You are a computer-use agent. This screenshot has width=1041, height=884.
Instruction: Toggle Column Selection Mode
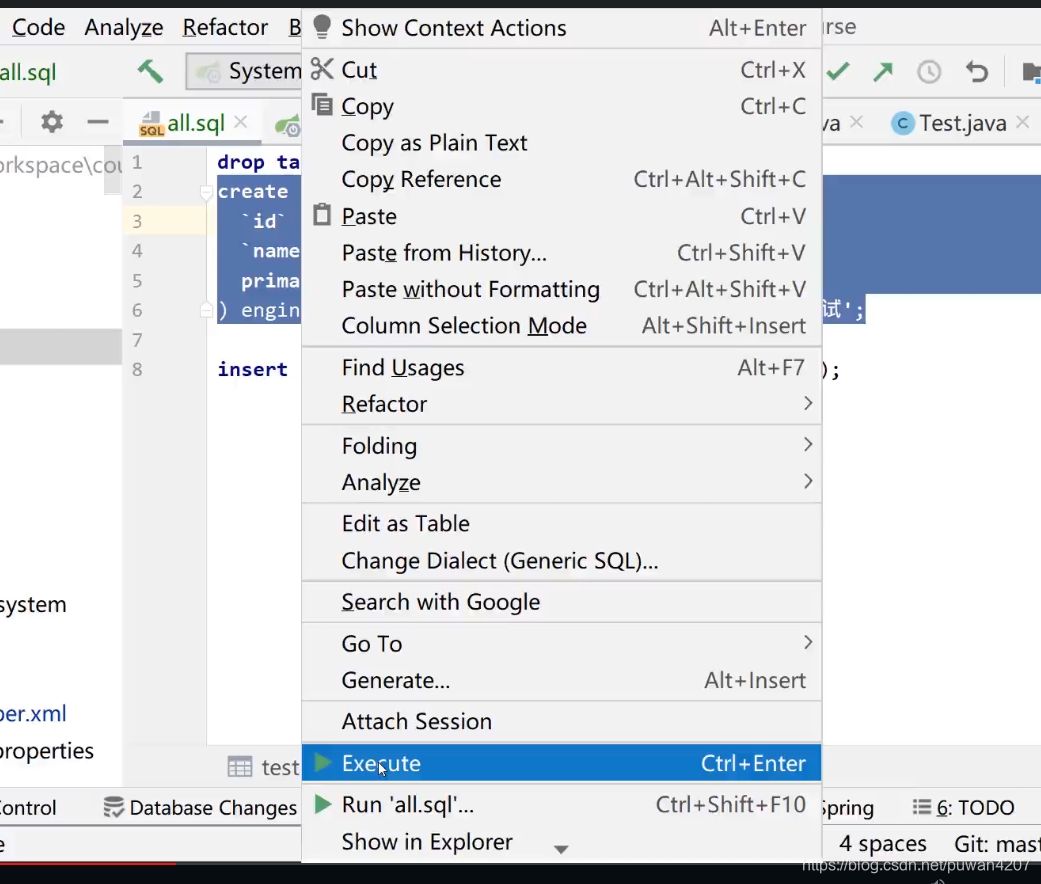(x=561, y=326)
